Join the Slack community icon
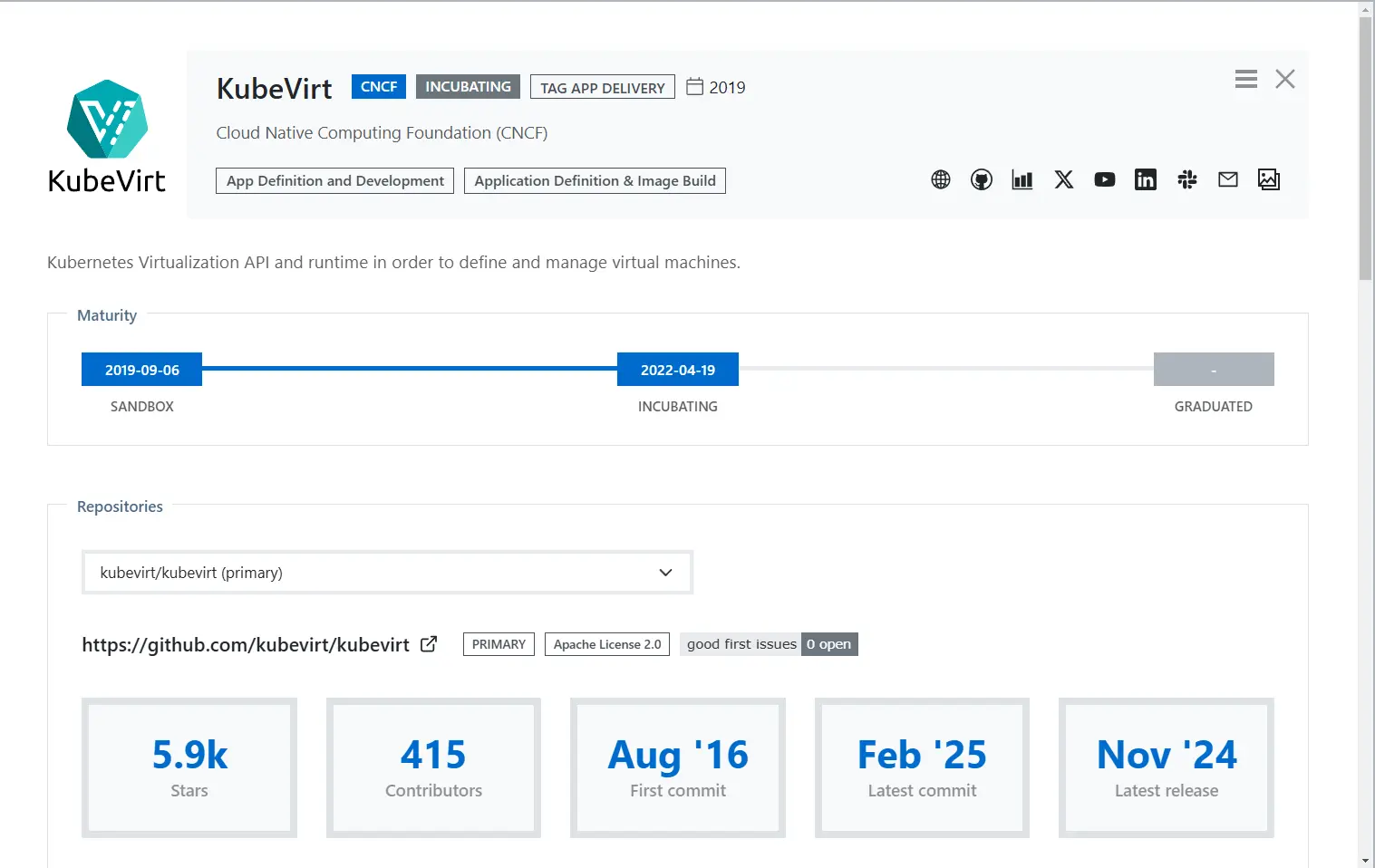 click(1186, 179)
